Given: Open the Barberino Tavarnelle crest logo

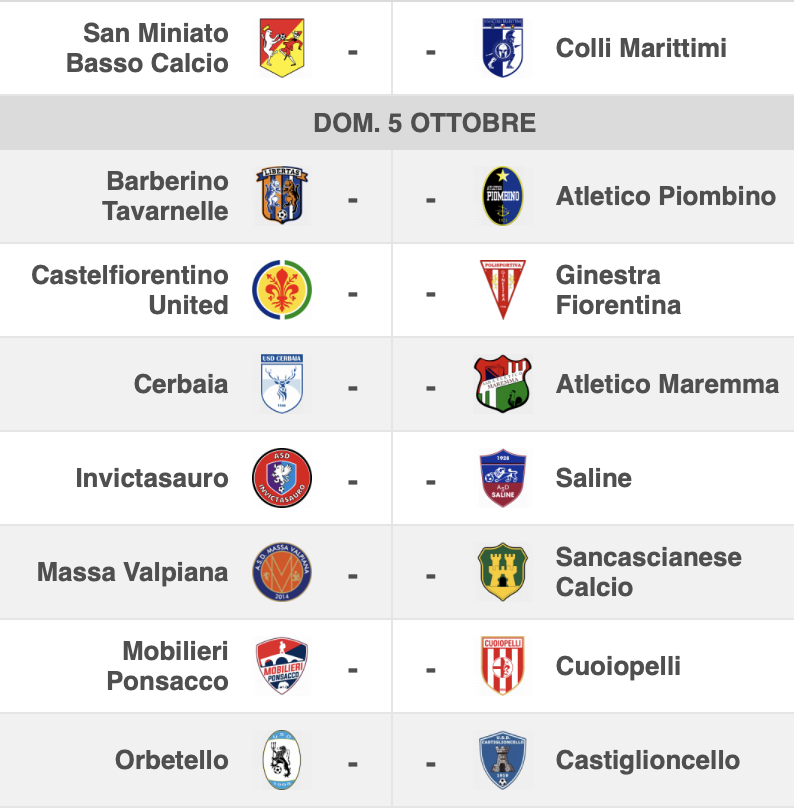Looking at the screenshot, I should pos(282,196).
